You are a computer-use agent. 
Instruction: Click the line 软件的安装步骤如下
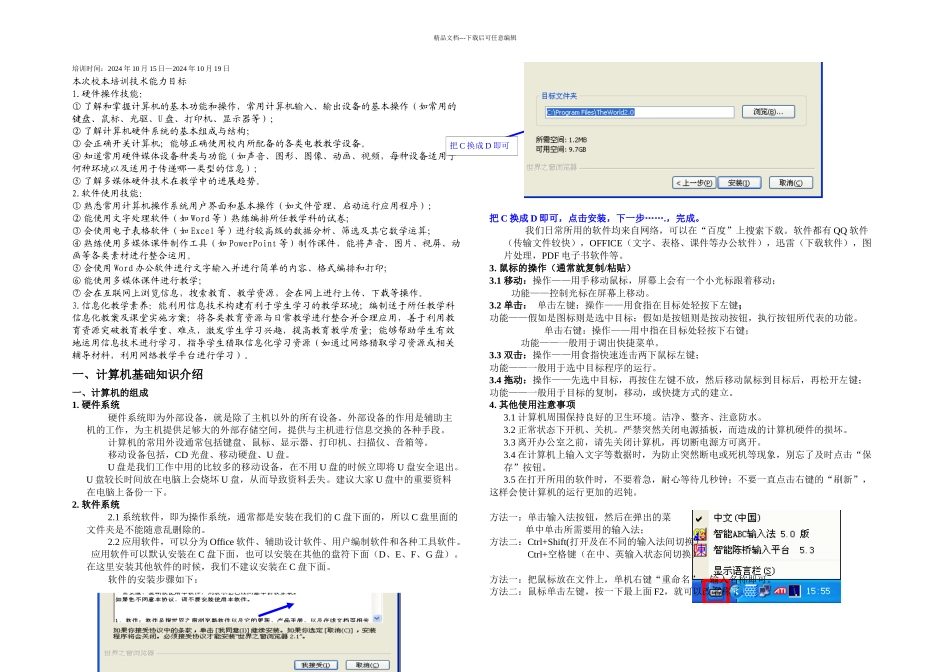click(153, 579)
